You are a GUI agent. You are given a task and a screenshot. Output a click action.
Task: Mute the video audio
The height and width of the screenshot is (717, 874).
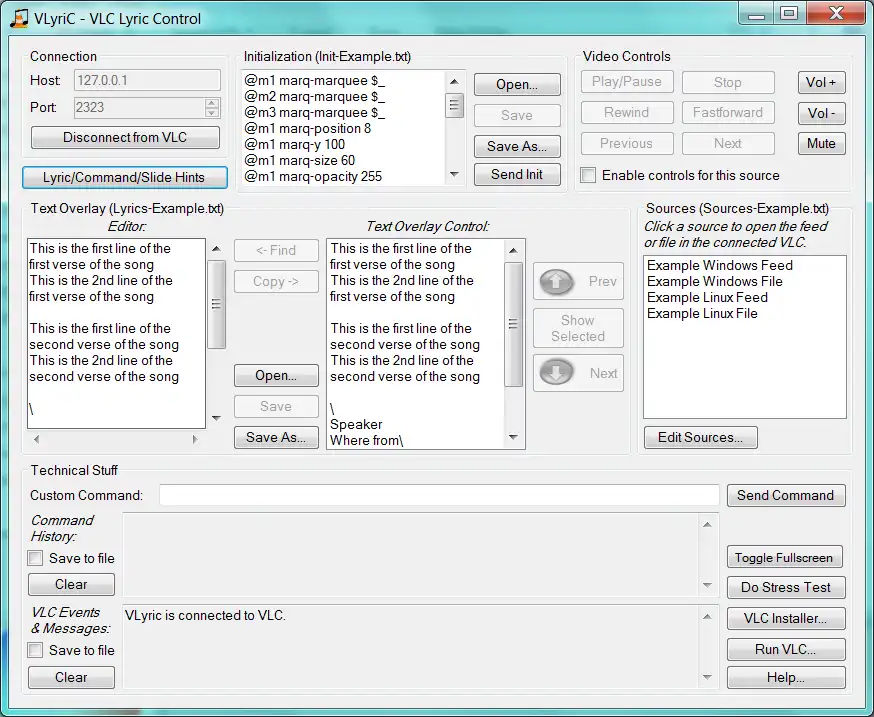tap(822, 143)
